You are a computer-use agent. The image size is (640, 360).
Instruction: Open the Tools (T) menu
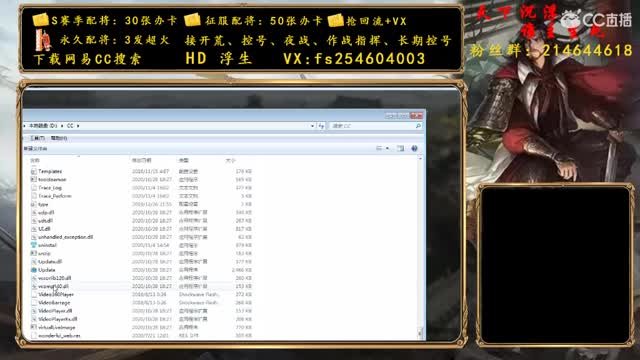point(38,138)
